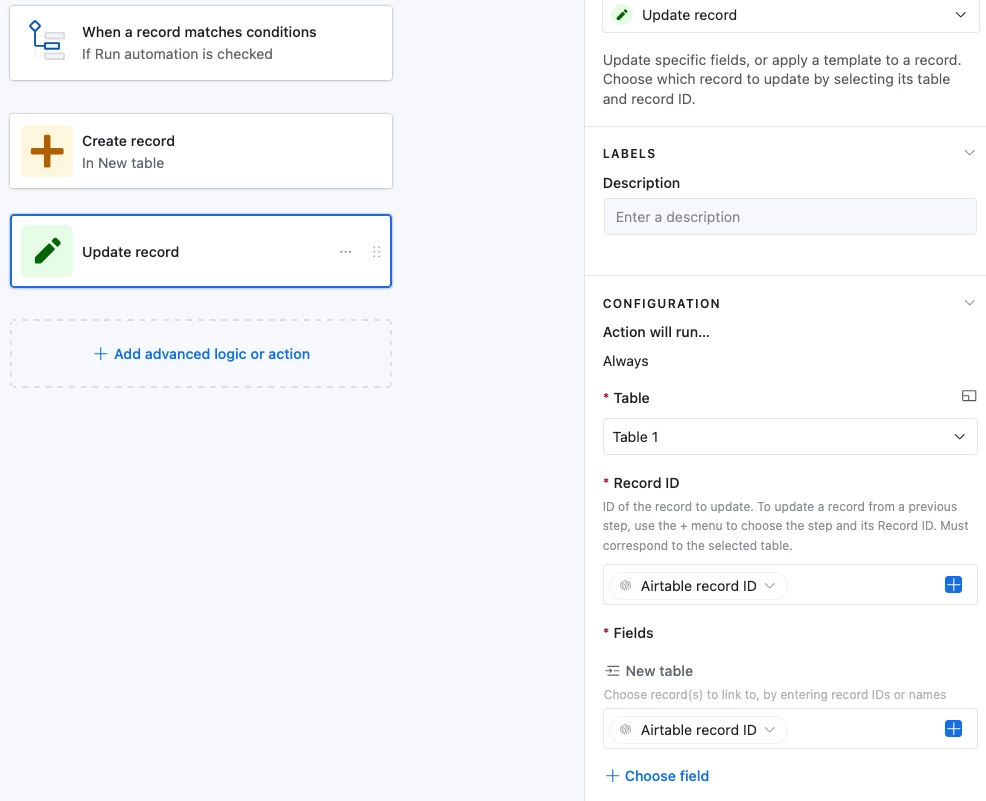Viewport: 986px width, 801px height.
Task: Expand Airtable record ID token in Record ID
Action: pos(769,586)
